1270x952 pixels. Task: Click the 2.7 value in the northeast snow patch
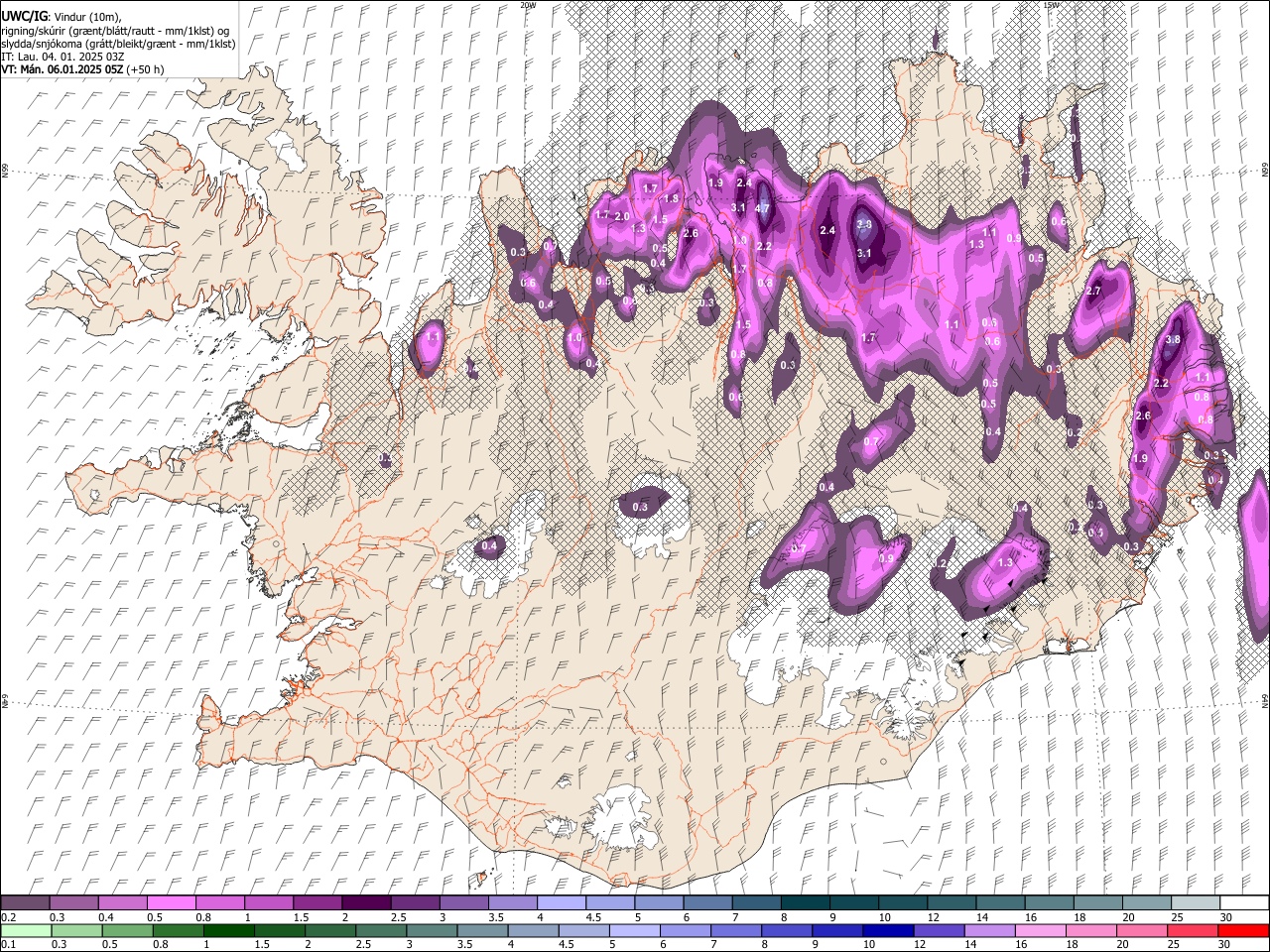coord(1094,292)
